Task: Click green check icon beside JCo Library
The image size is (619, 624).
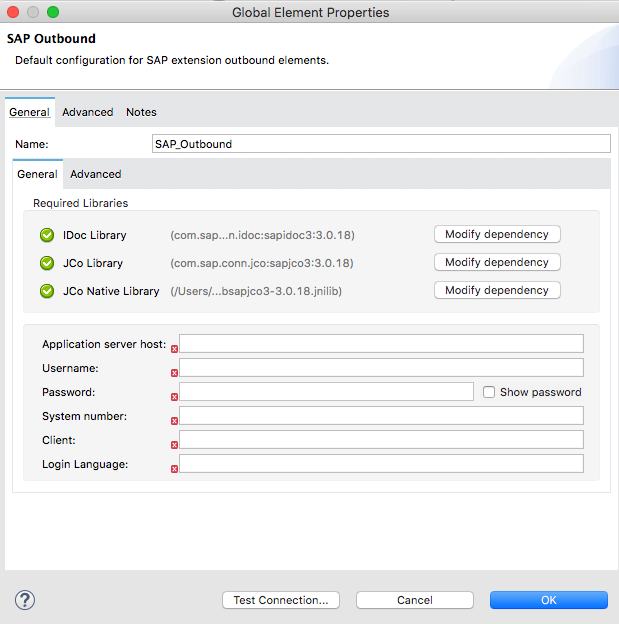Action: click(x=46, y=263)
